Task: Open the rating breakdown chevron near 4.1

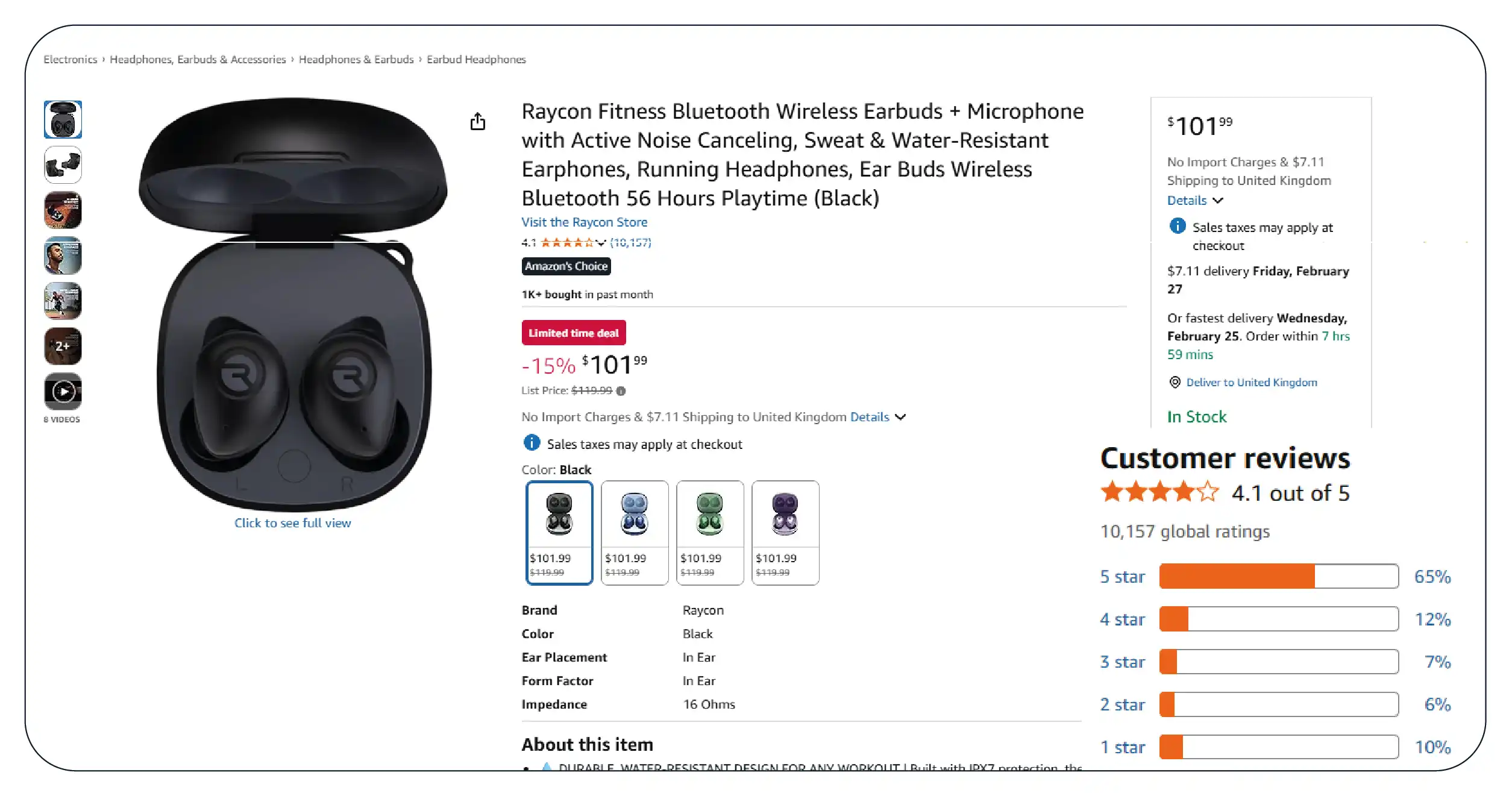Action: point(601,243)
